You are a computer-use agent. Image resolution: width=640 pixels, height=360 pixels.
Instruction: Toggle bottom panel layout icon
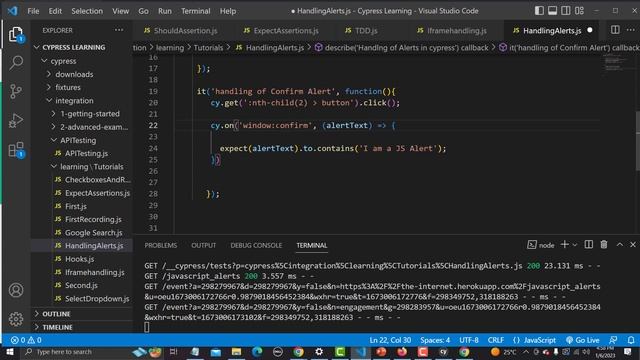coord(552,11)
